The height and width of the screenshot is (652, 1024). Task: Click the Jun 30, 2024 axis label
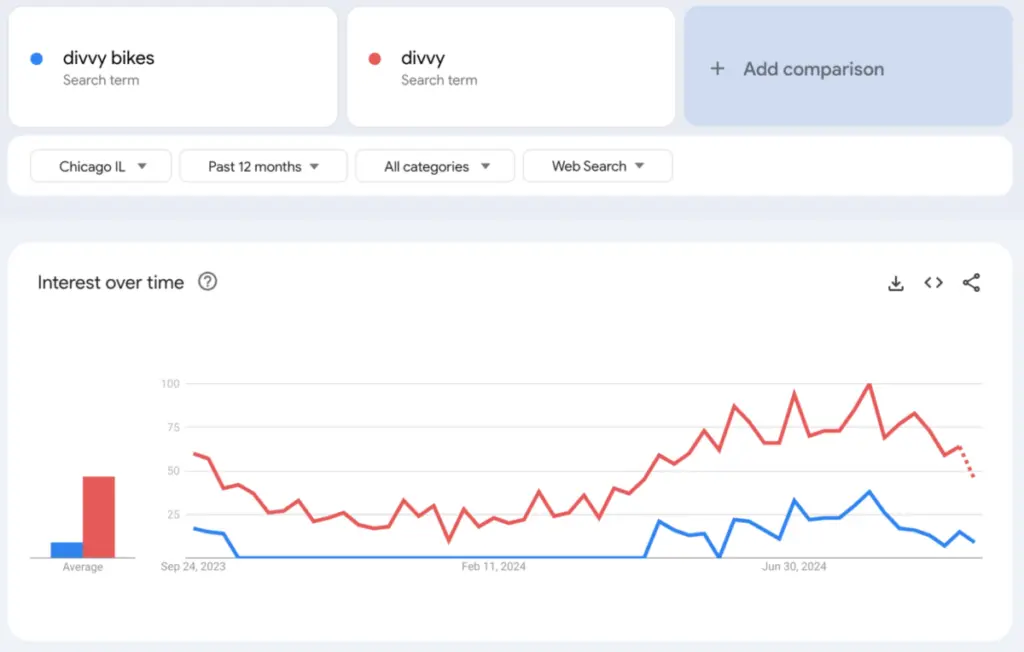[794, 567]
